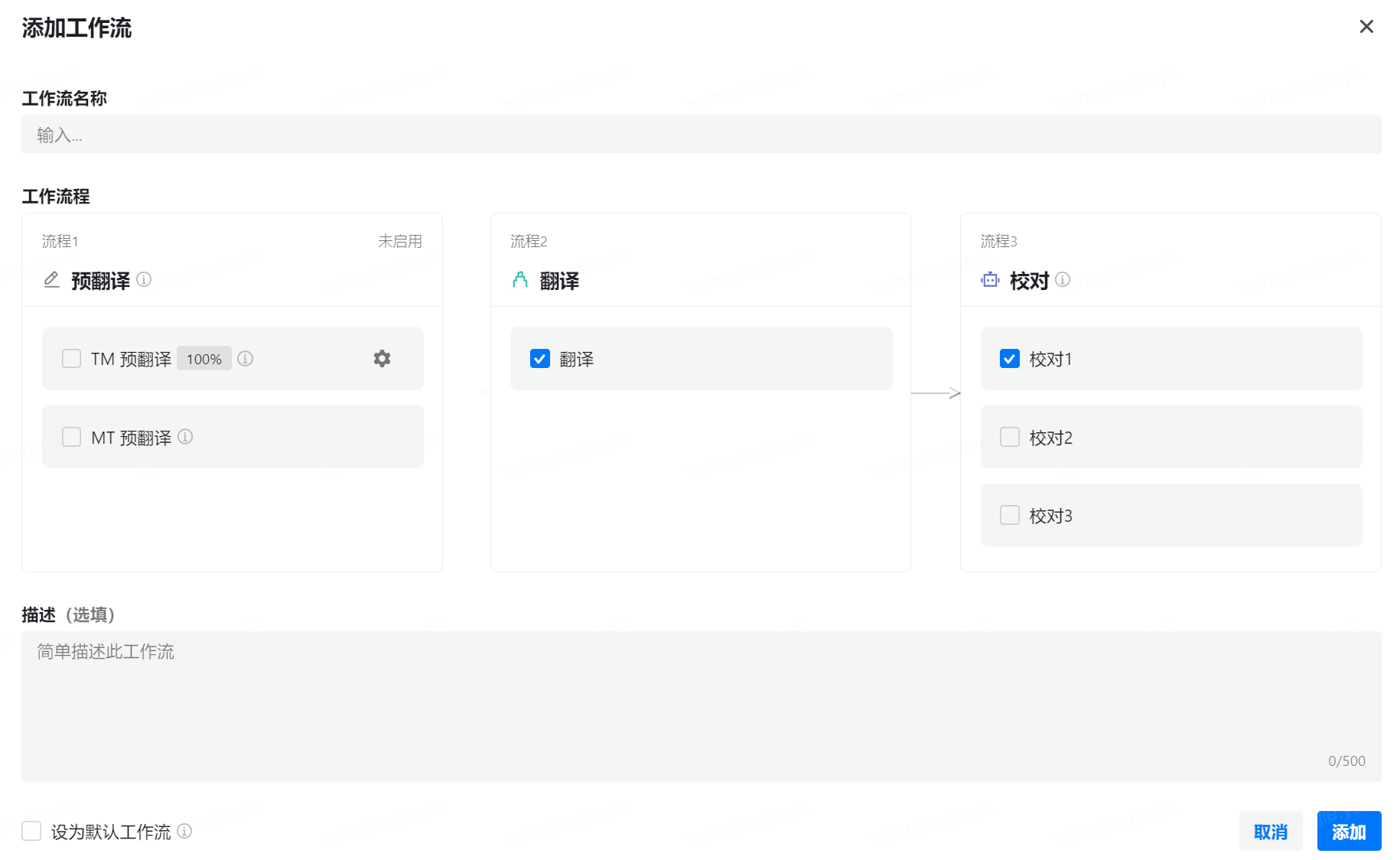Screen dimensions: 1400x860
Task: Click the pencil icon beside 预翻译
Action: point(51,280)
